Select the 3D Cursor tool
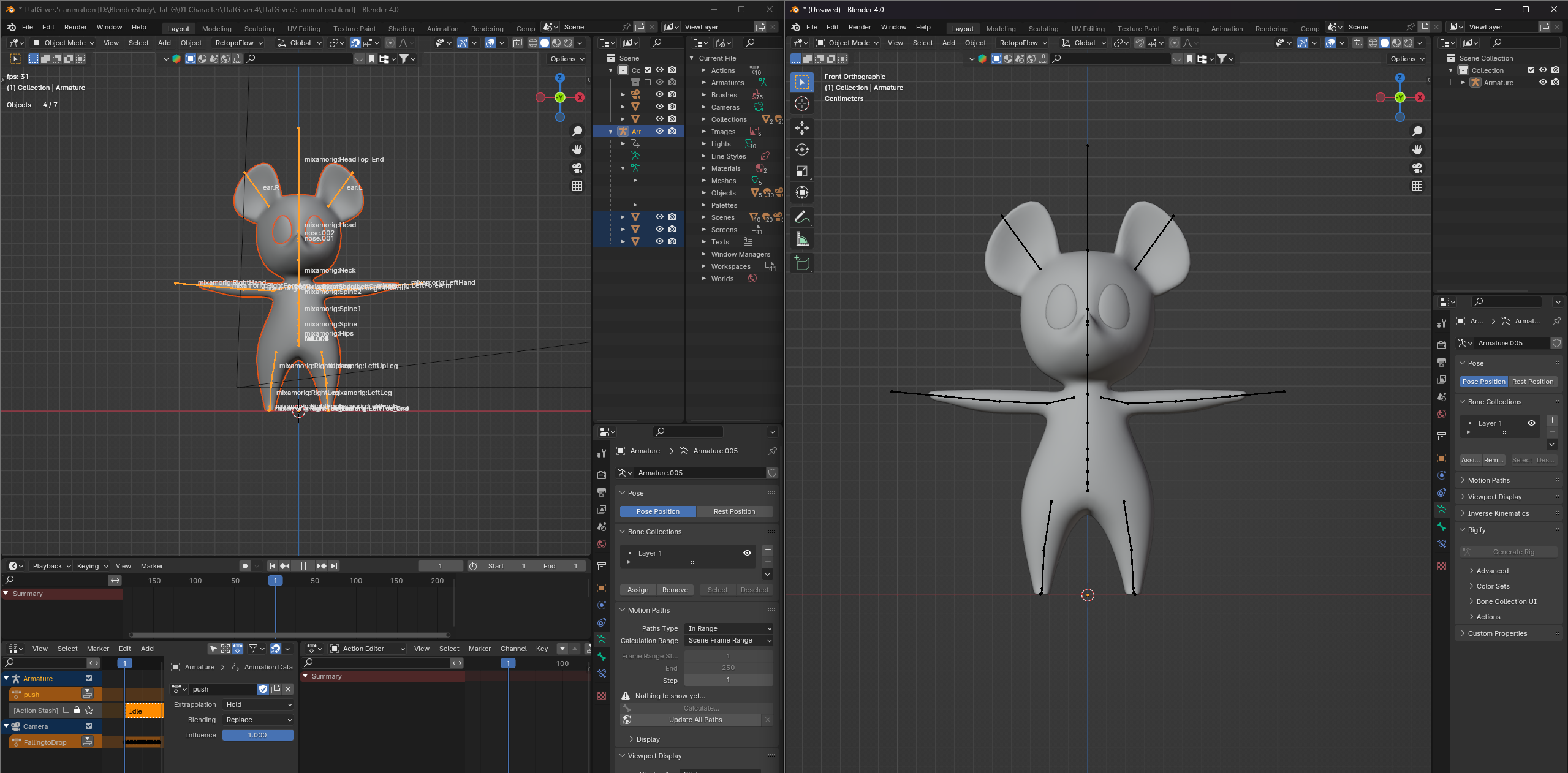 801,104
